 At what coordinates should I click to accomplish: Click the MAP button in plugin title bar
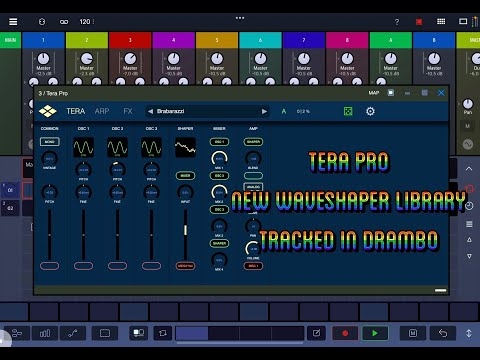tap(374, 93)
